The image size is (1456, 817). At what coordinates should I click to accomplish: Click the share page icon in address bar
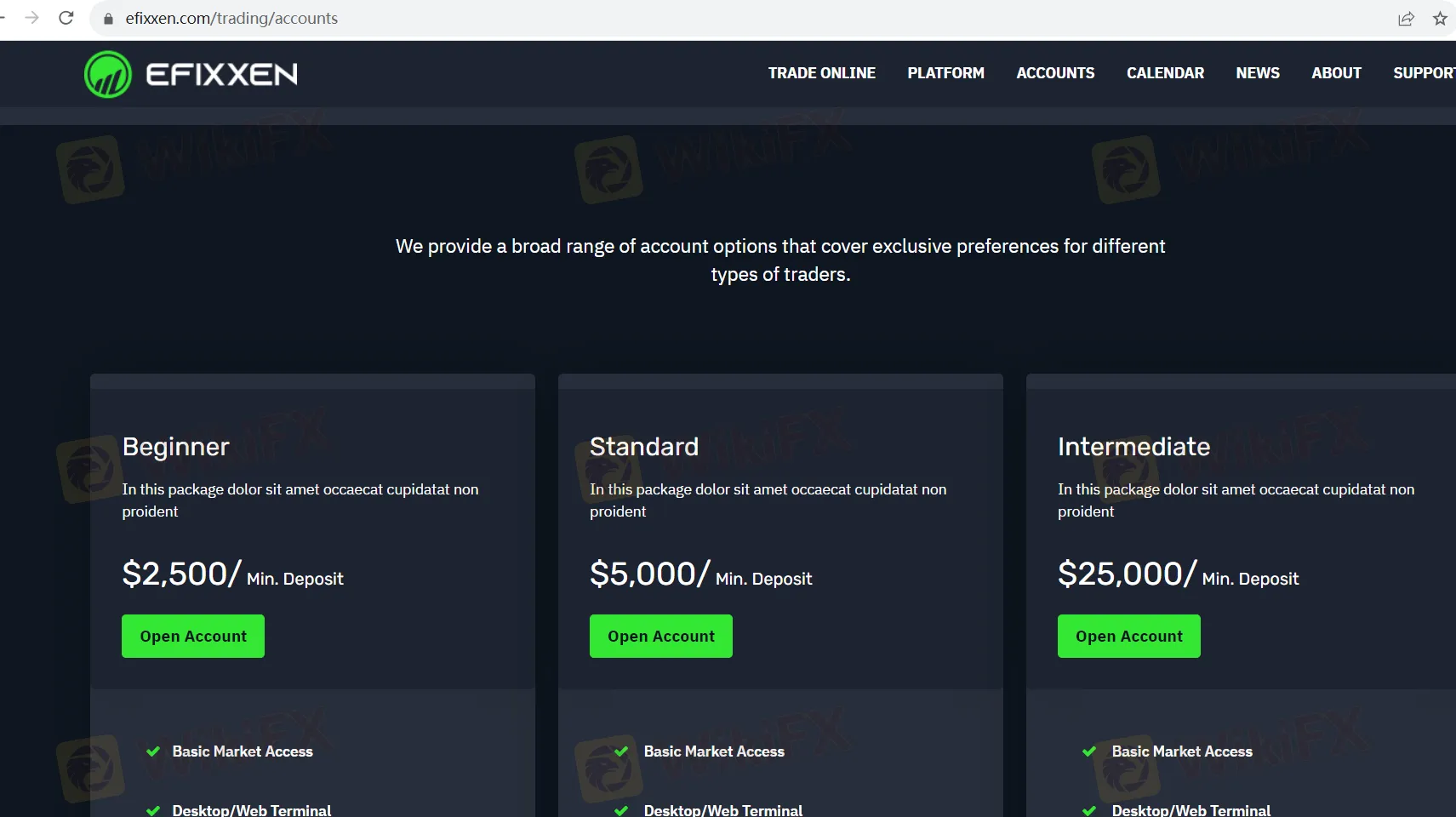point(1406,19)
